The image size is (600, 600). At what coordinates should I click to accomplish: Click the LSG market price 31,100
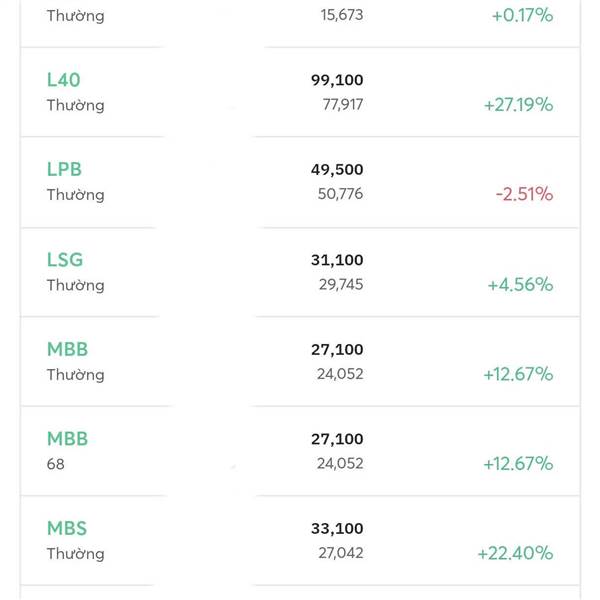point(337,260)
